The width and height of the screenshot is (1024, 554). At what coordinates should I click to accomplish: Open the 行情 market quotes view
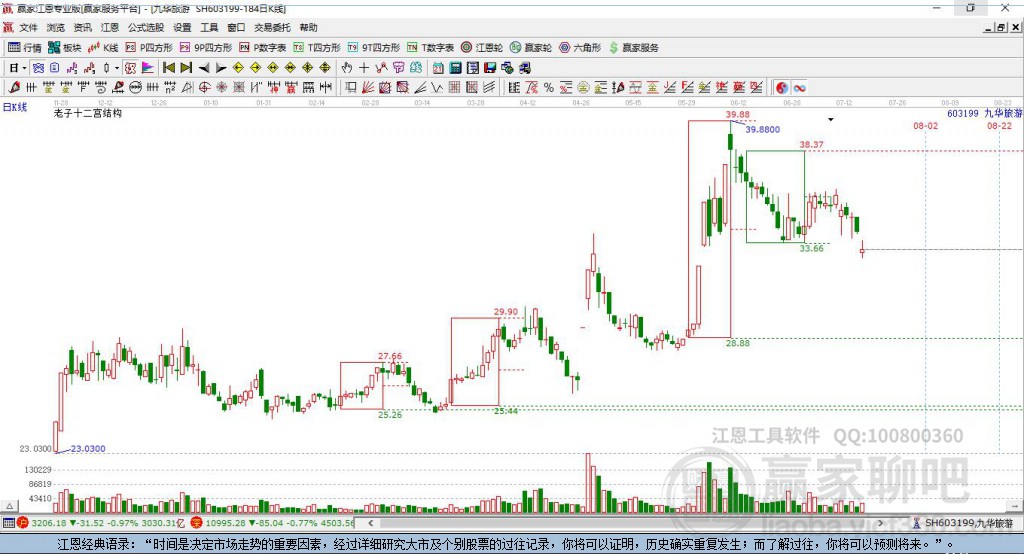pos(25,48)
